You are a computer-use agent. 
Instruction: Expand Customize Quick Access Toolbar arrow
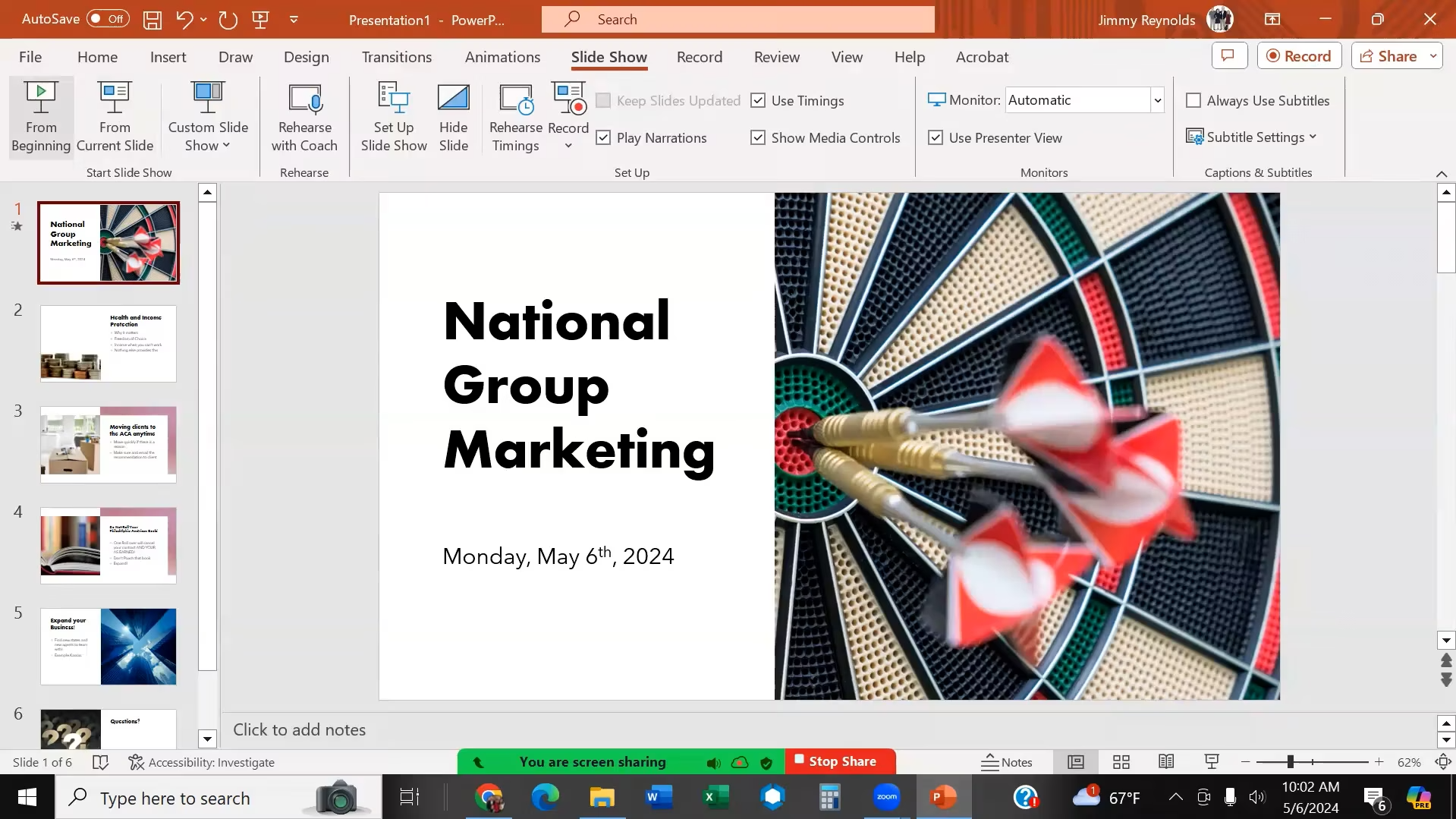(x=294, y=20)
